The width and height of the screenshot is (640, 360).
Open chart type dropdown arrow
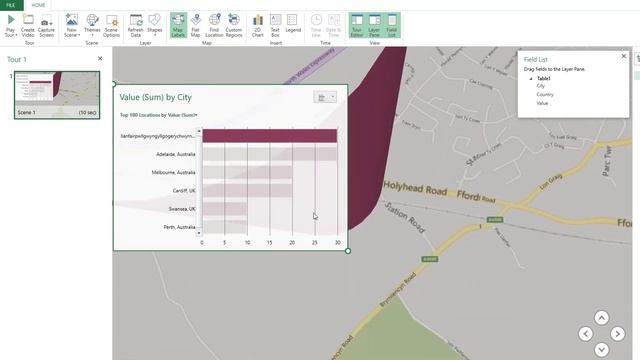pos(333,97)
